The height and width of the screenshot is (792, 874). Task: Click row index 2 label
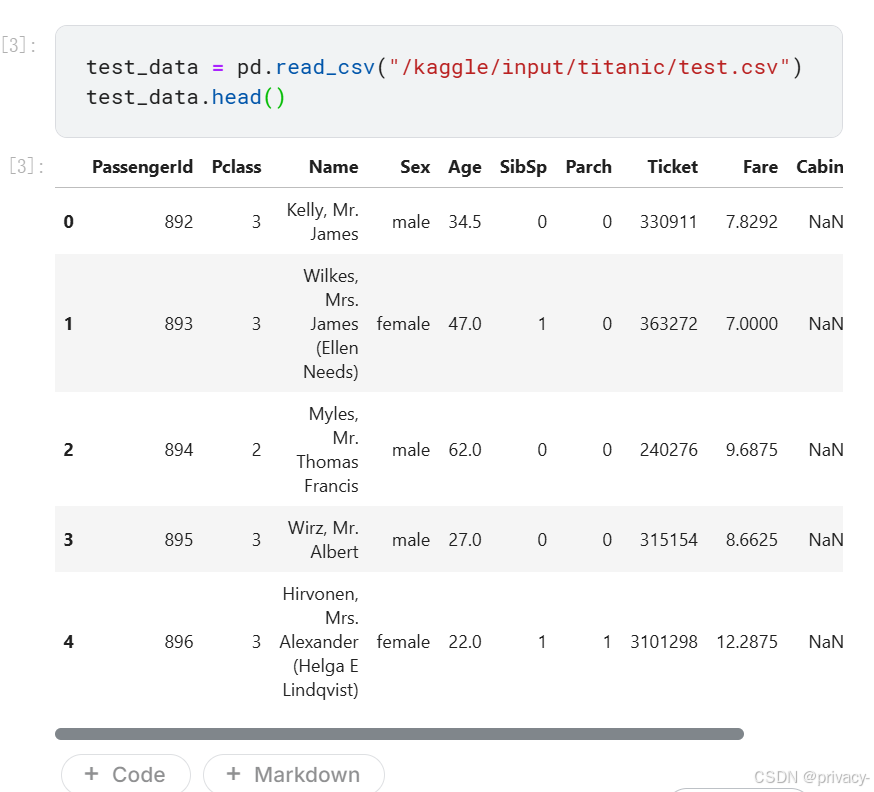point(69,450)
